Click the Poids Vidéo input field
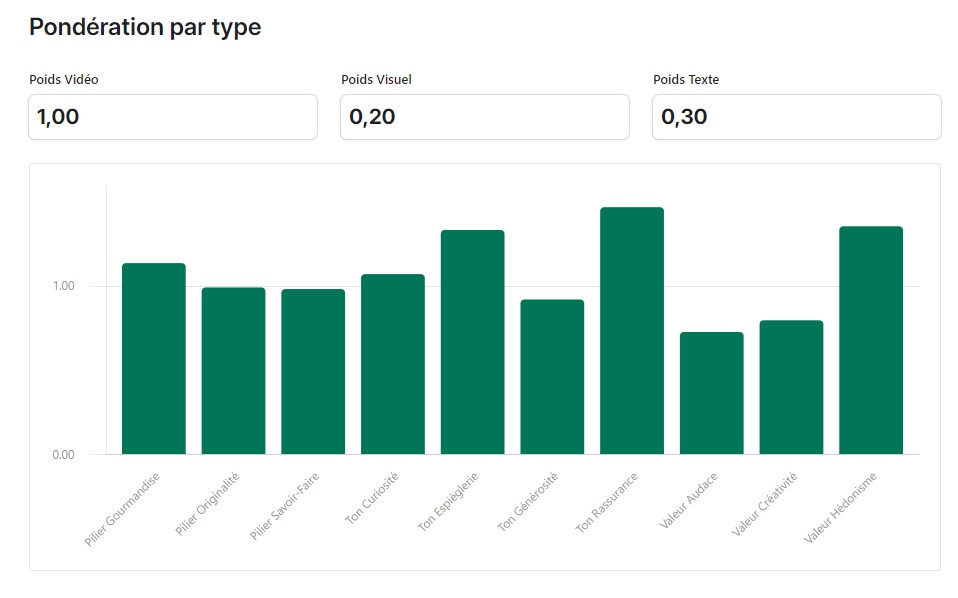This screenshot has width=958, height=598. click(x=172, y=117)
